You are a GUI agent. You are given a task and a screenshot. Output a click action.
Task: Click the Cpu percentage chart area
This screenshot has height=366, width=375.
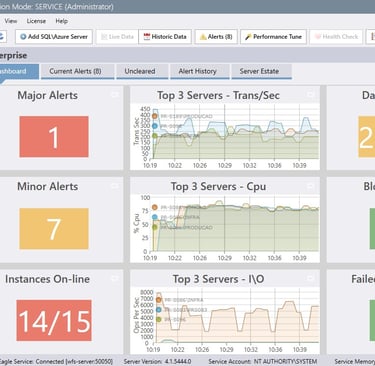235,224
